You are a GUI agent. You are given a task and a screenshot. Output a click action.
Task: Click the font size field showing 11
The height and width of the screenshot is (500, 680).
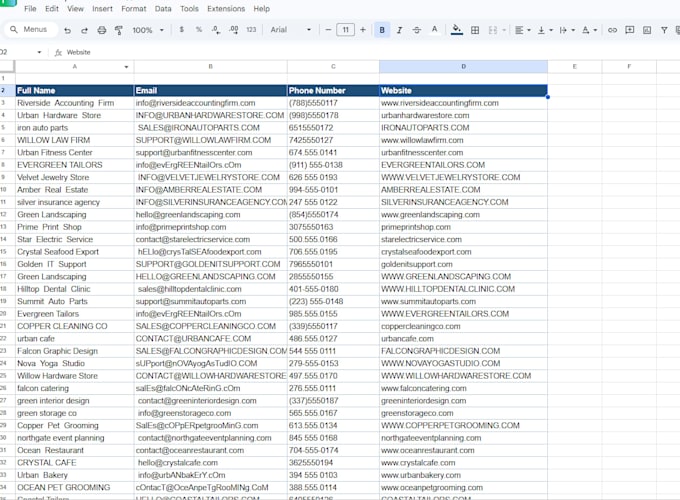click(345, 29)
